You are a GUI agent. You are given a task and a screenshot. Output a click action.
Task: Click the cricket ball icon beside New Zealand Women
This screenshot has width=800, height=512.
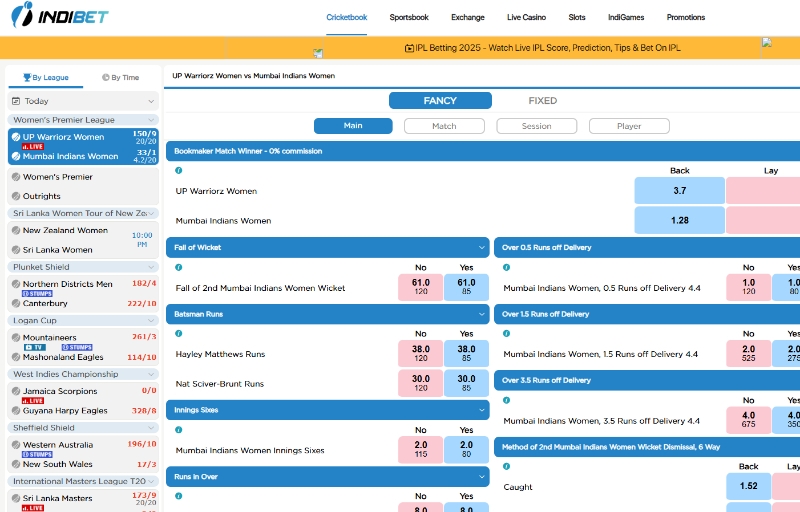coord(16,231)
